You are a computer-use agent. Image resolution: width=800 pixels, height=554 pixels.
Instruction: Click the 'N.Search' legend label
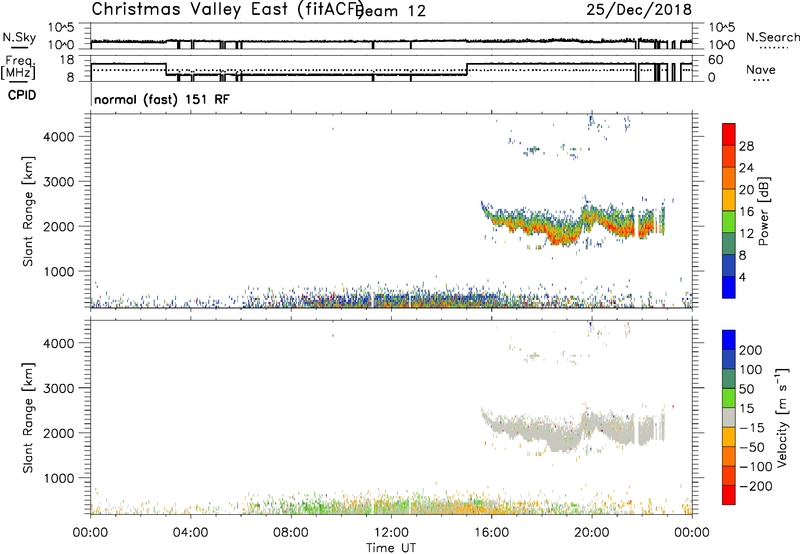coord(773,37)
